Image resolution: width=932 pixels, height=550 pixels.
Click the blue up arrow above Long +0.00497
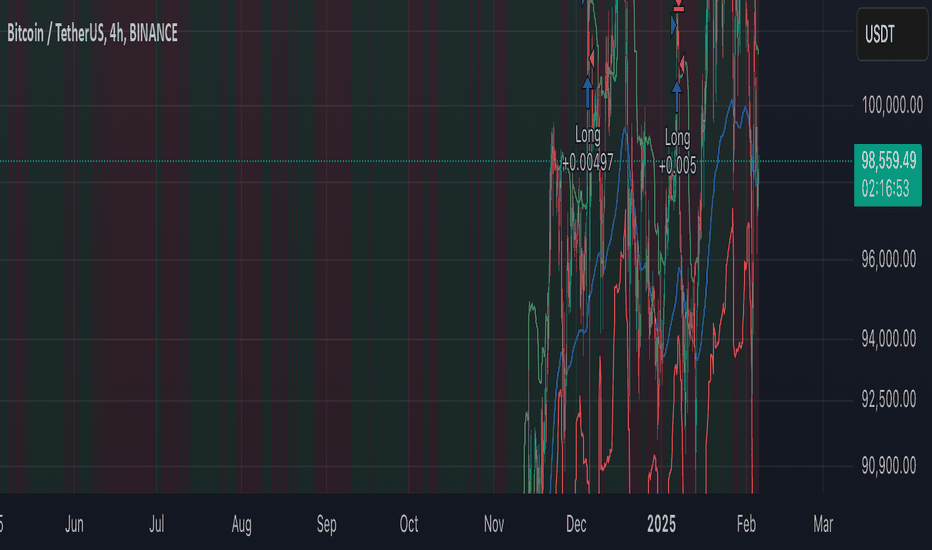[x=587, y=93]
